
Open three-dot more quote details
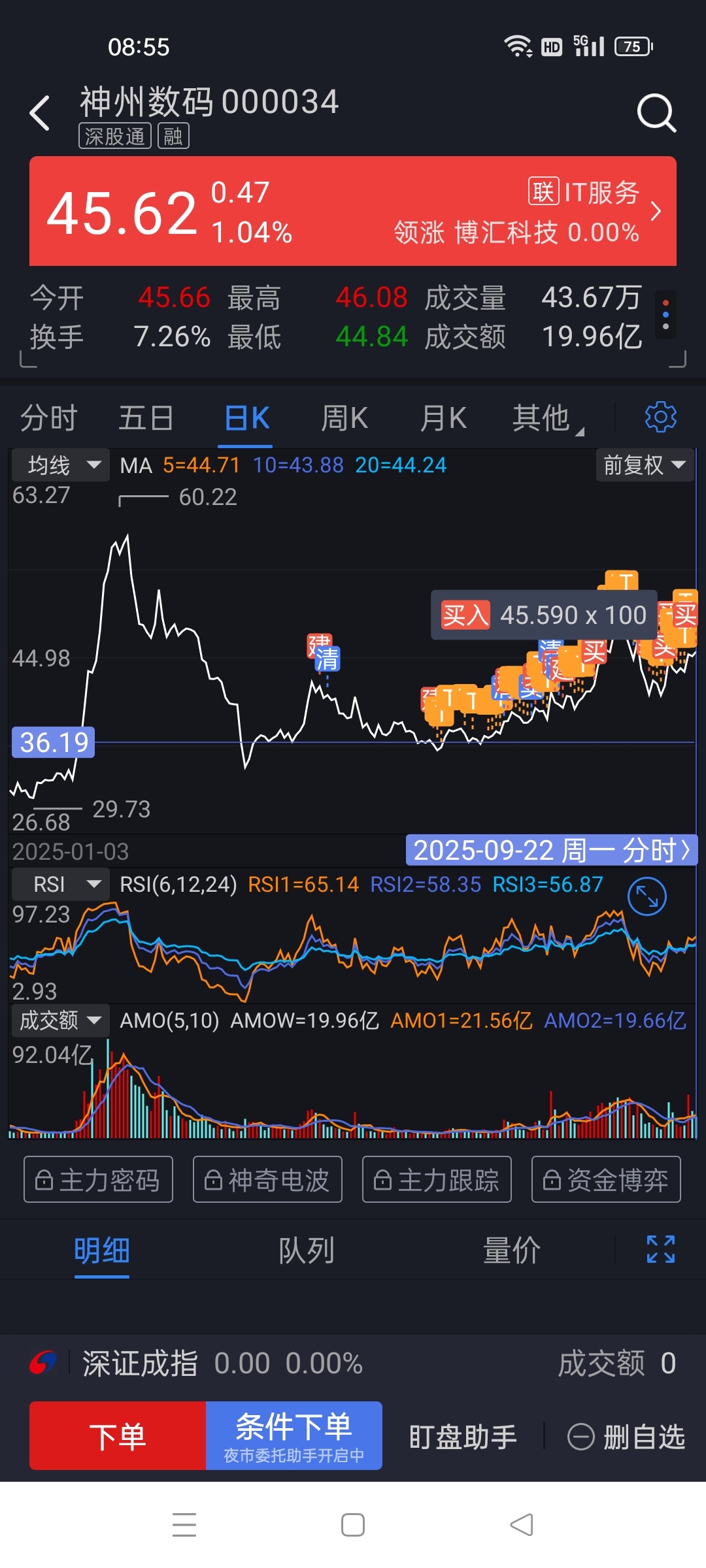[x=665, y=314]
